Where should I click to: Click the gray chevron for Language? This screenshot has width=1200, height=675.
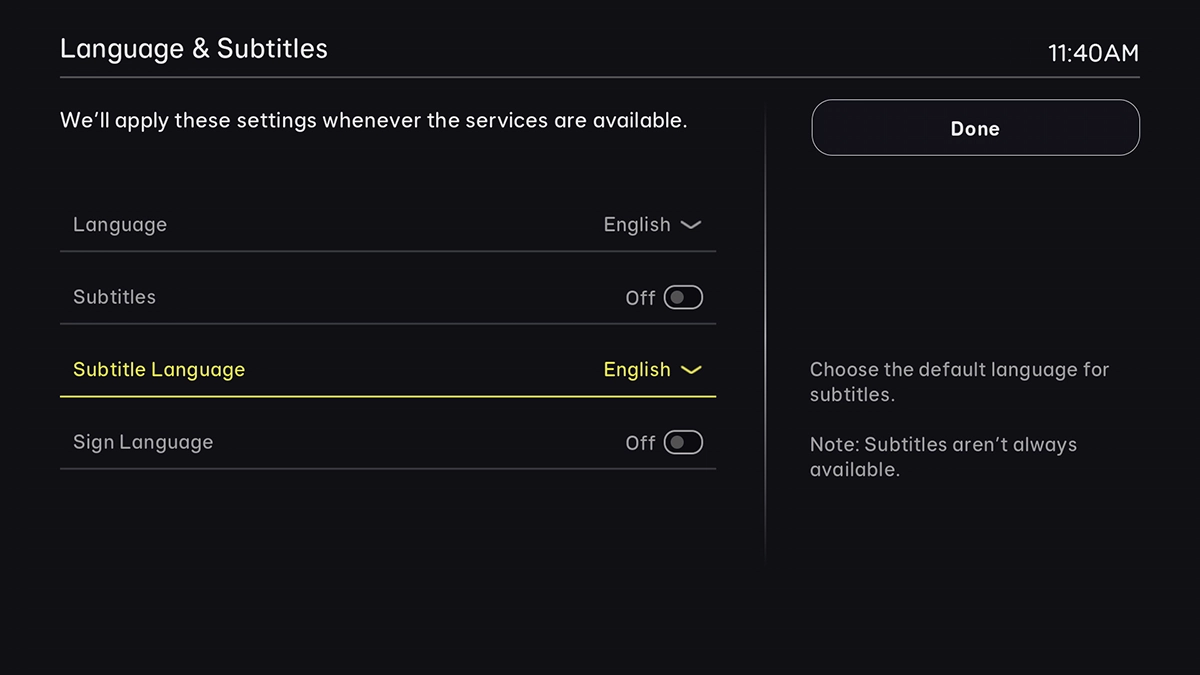click(691, 225)
